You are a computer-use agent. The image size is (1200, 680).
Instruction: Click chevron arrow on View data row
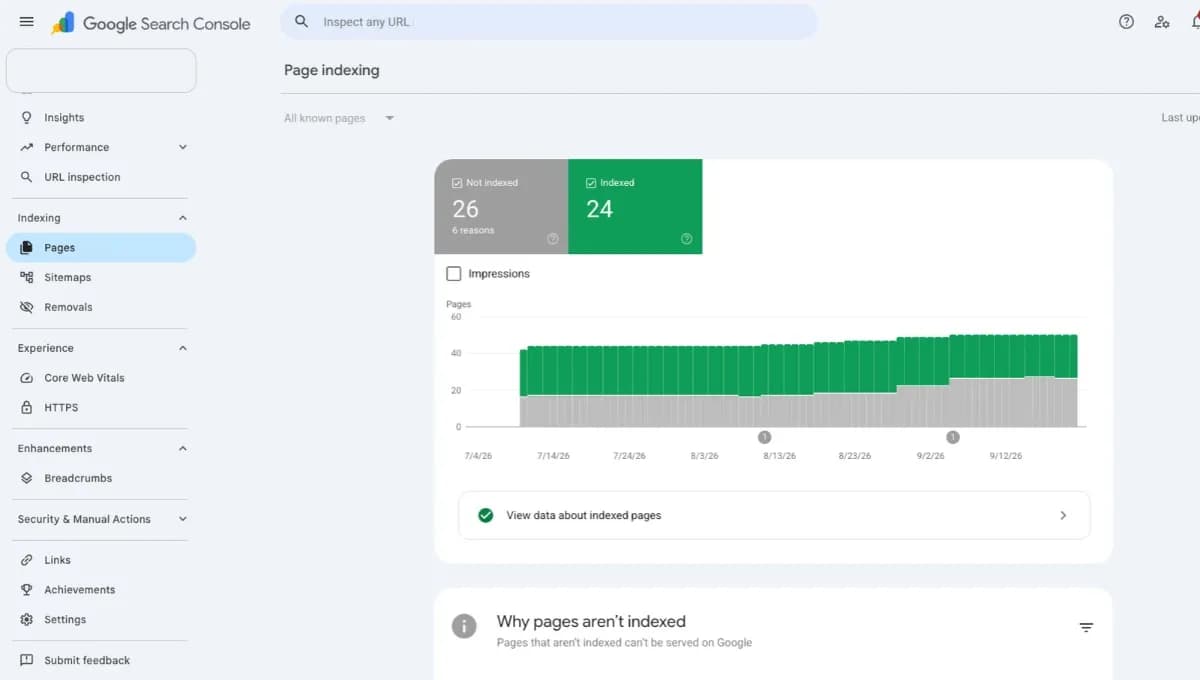click(1063, 515)
